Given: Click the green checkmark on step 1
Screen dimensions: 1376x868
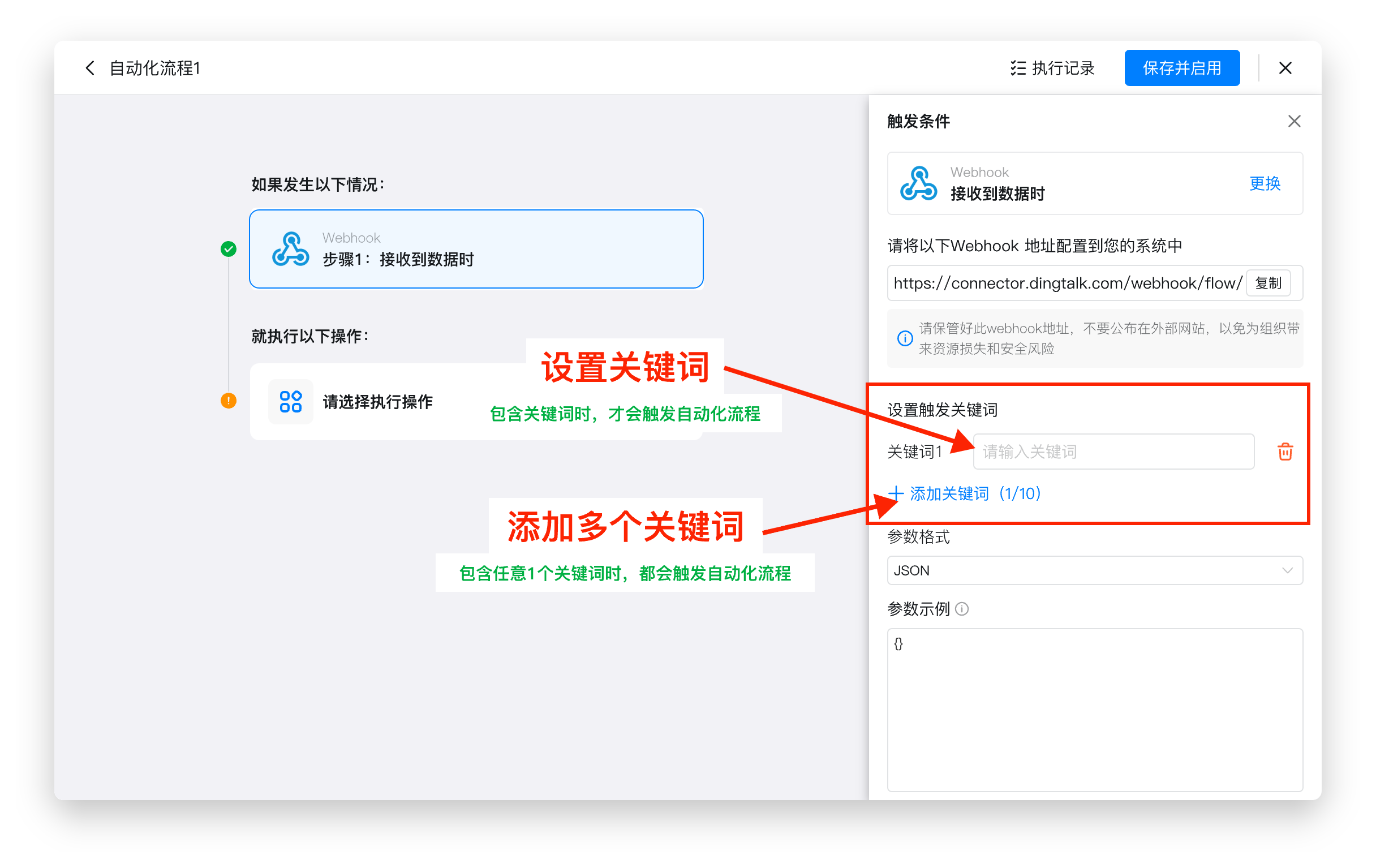Looking at the screenshot, I should 229,248.
